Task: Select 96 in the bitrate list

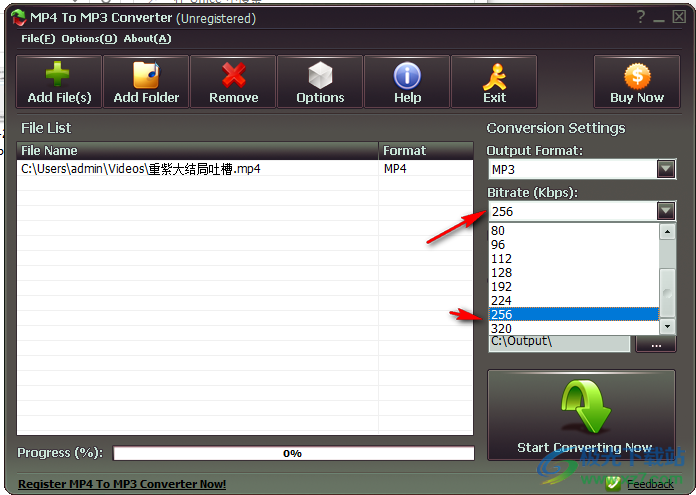Action: coord(573,245)
